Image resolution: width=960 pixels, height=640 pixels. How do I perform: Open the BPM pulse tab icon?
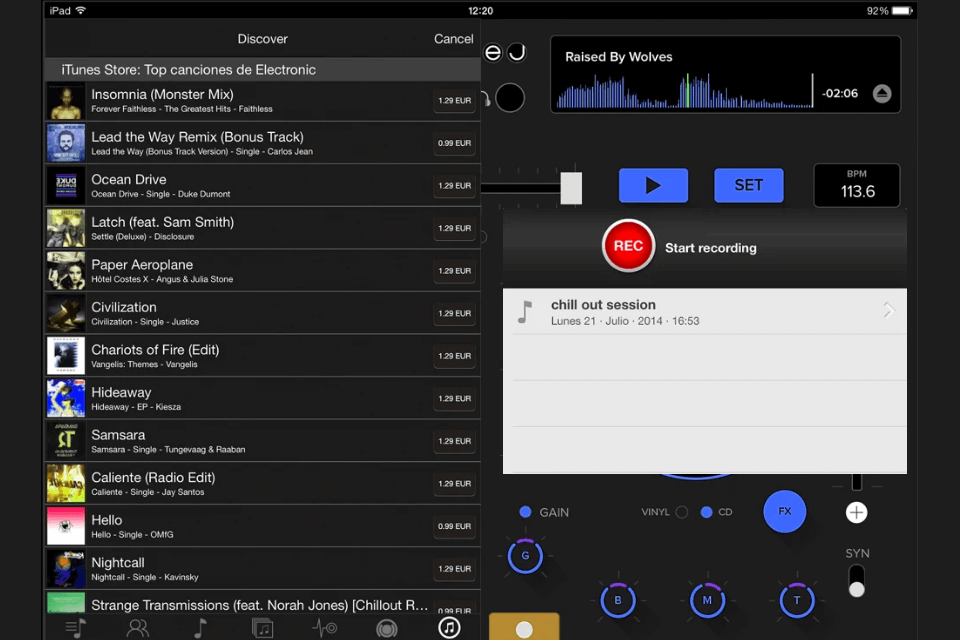pyautogui.click(x=324, y=628)
